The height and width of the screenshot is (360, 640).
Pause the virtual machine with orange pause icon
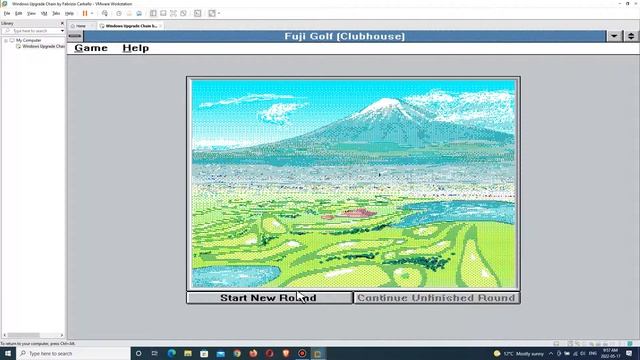click(x=85, y=13)
